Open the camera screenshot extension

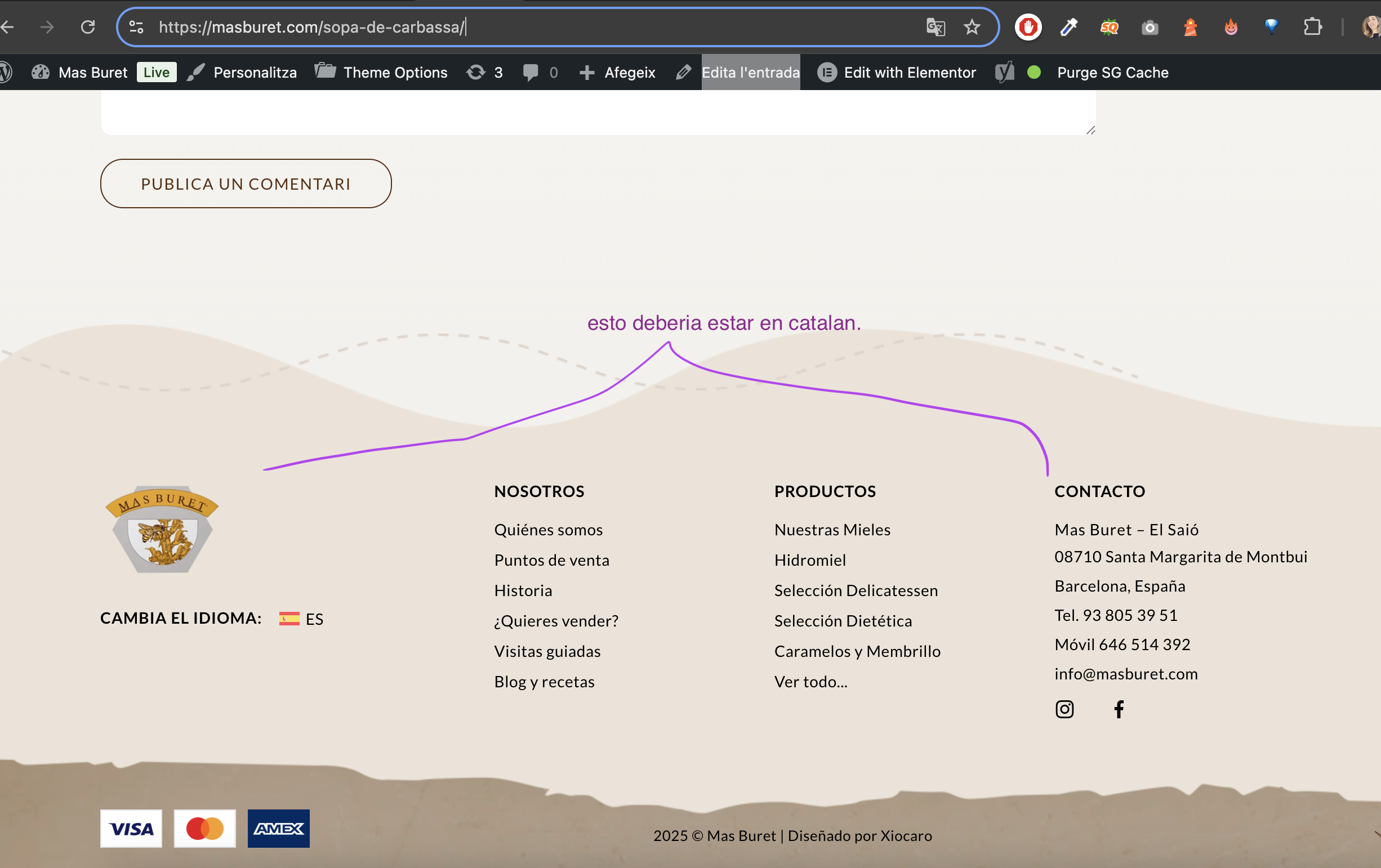(x=1150, y=27)
